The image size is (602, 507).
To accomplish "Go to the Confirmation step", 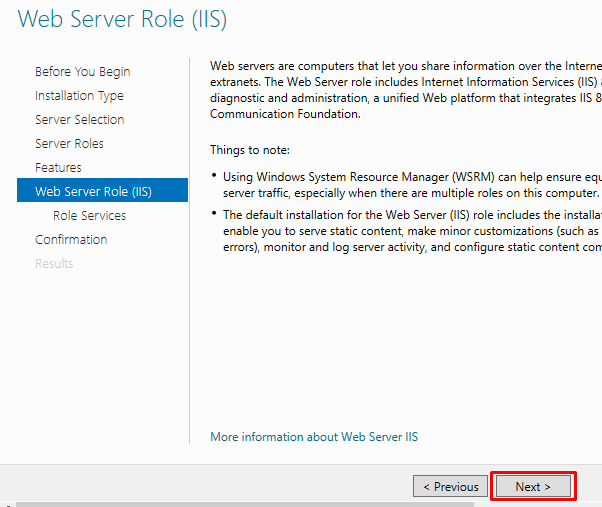I will 71,239.
